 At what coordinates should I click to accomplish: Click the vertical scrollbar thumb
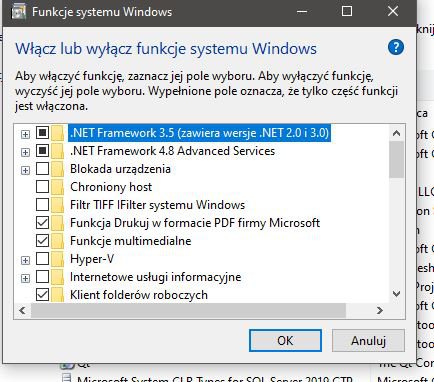point(396,160)
